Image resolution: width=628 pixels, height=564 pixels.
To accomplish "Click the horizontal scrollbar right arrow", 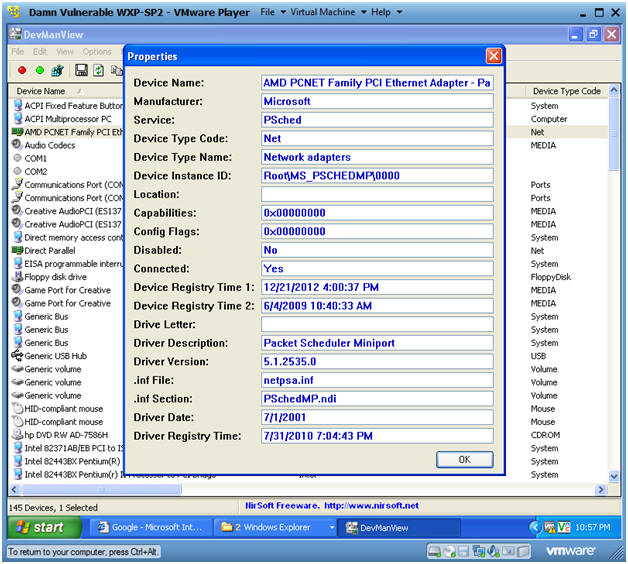I will [x=600, y=489].
